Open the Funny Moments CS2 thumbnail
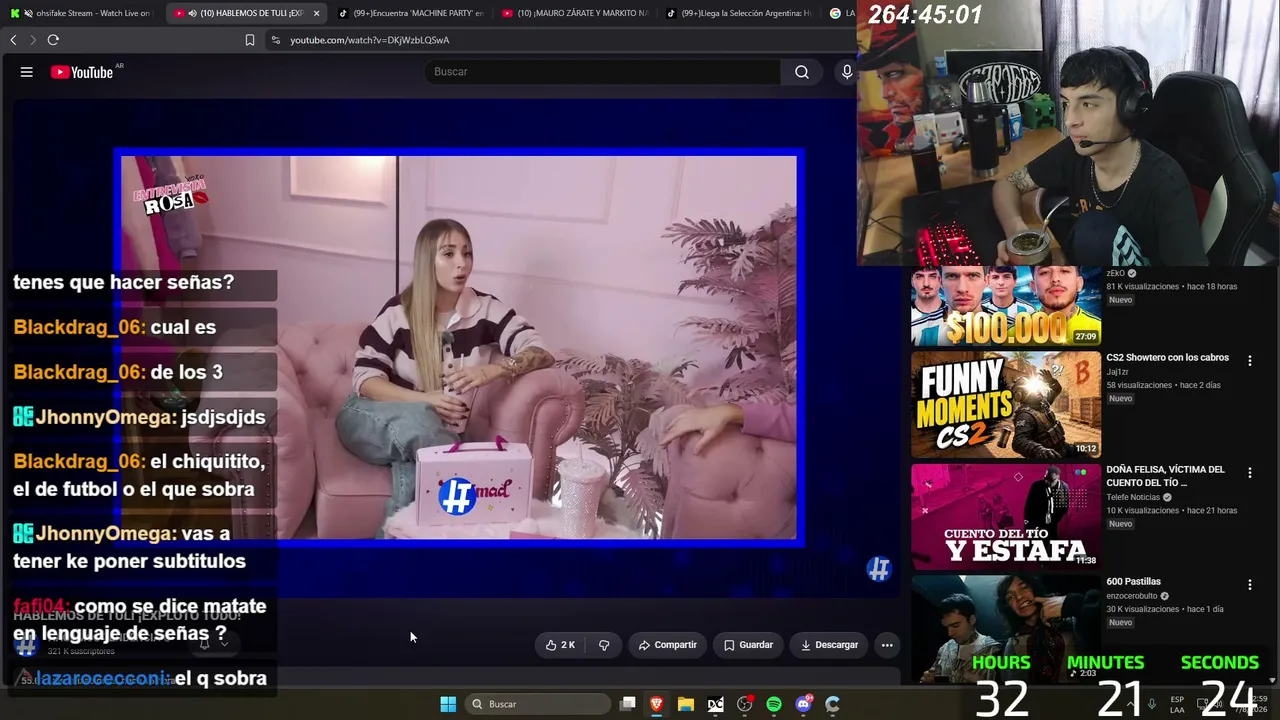Image resolution: width=1280 pixels, height=720 pixels. [x=1005, y=404]
